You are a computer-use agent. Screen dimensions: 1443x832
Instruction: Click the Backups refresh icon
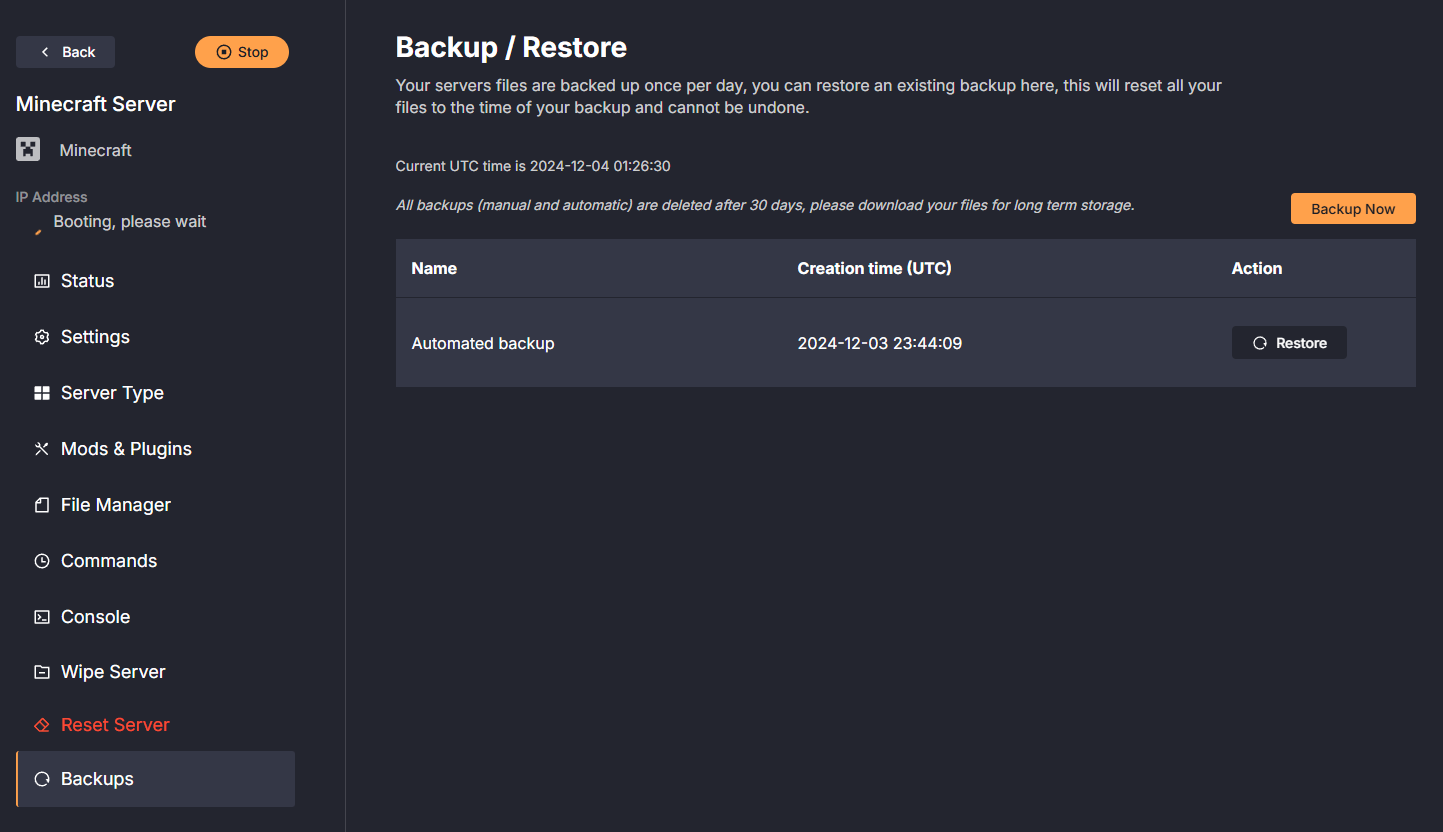click(x=42, y=778)
